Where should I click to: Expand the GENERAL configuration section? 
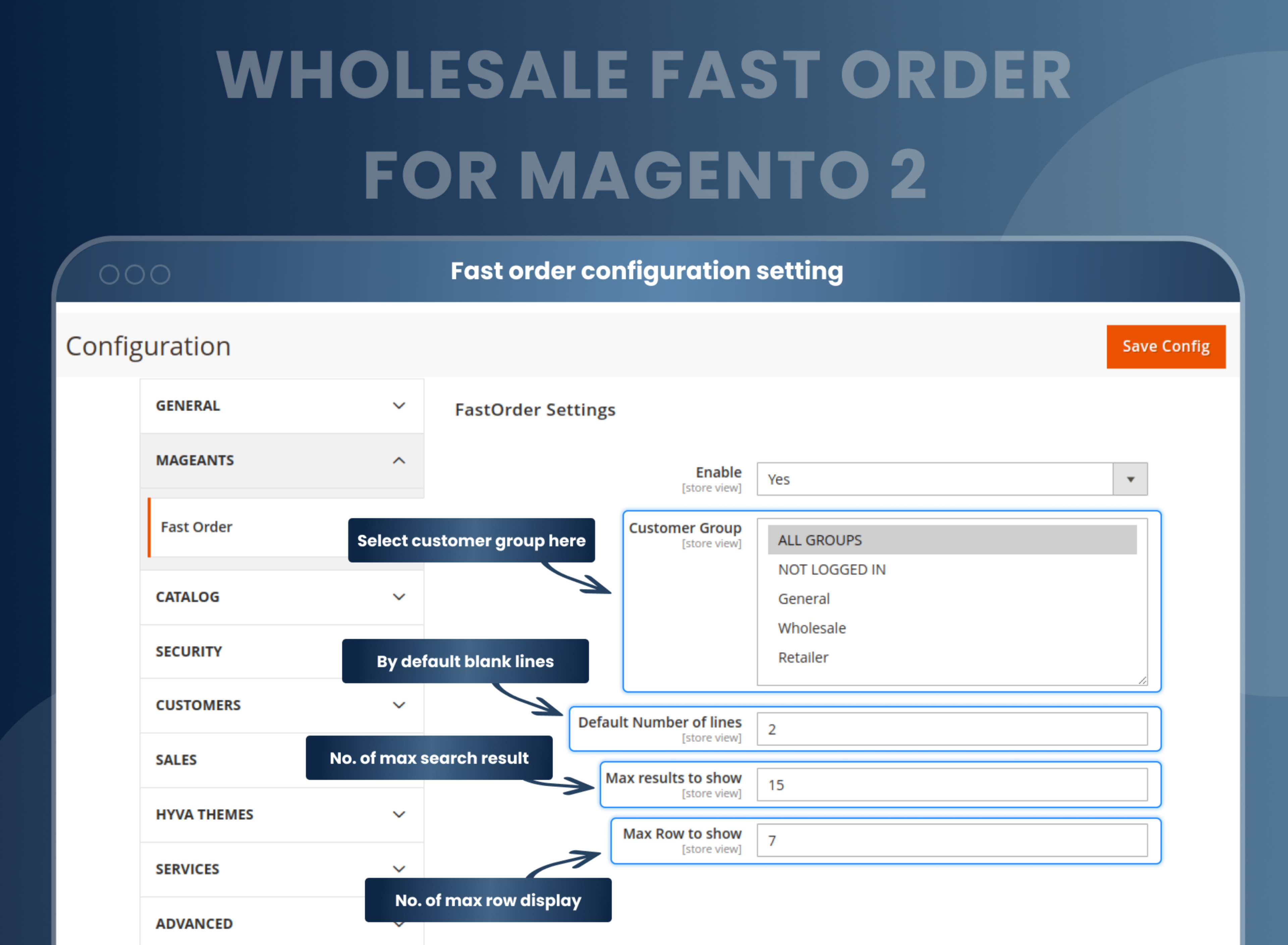398,406
